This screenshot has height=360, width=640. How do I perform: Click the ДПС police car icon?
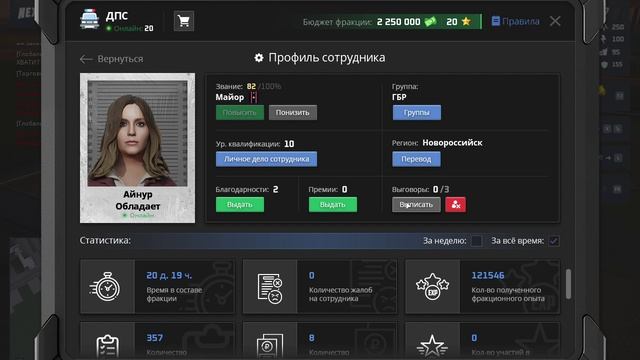coord(89,19)
